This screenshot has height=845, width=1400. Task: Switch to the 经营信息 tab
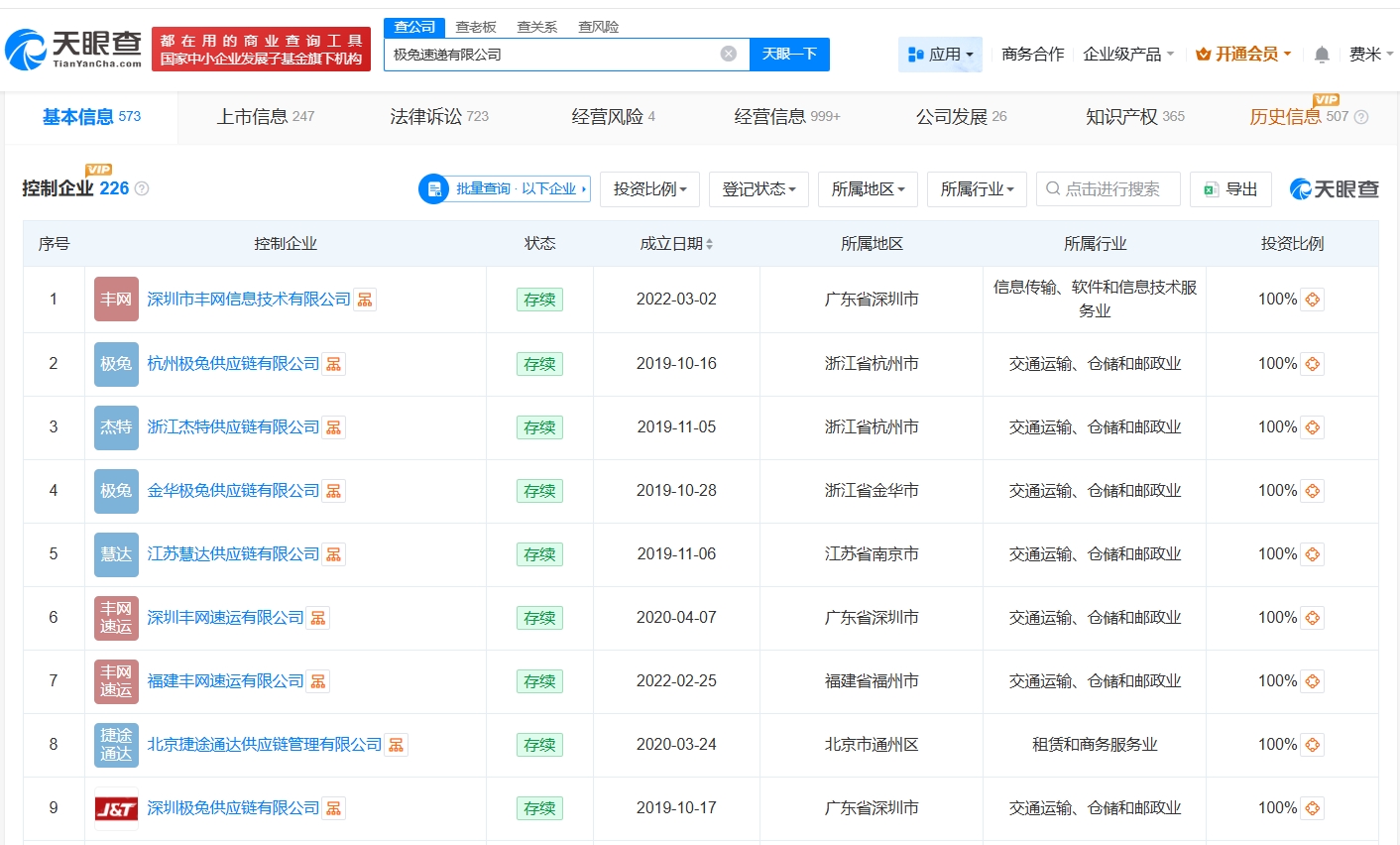coord(787,117)
